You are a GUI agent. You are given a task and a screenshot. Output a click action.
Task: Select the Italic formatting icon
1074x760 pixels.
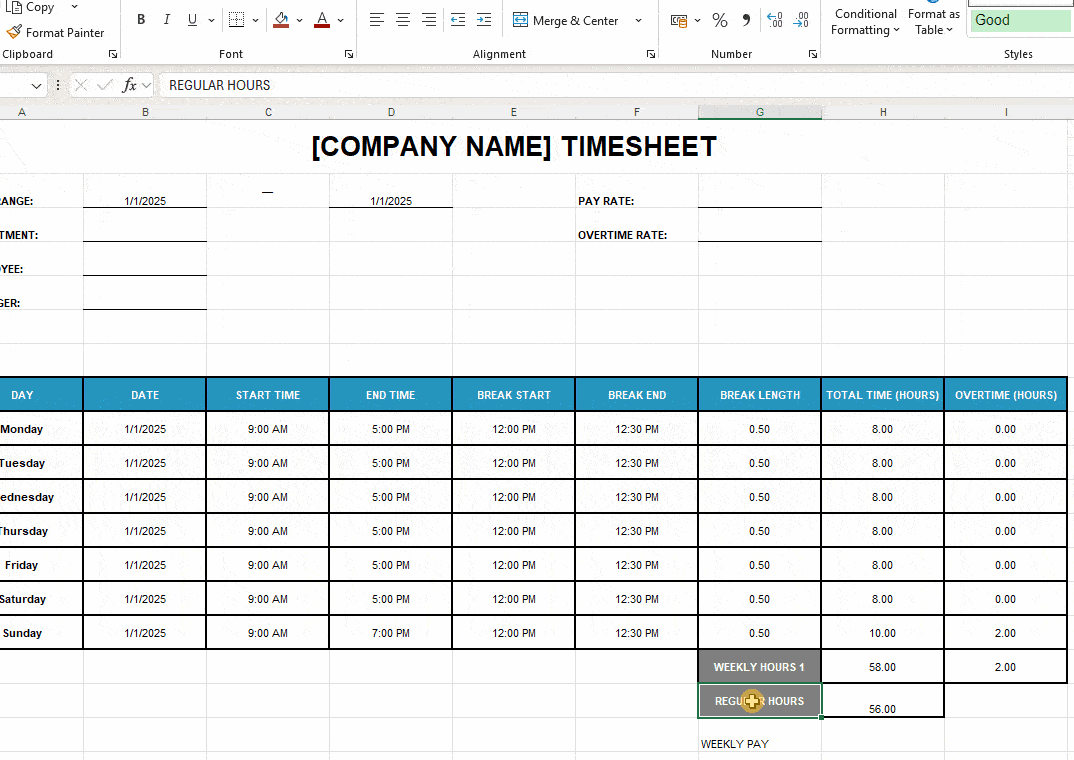tap(166, 19)
